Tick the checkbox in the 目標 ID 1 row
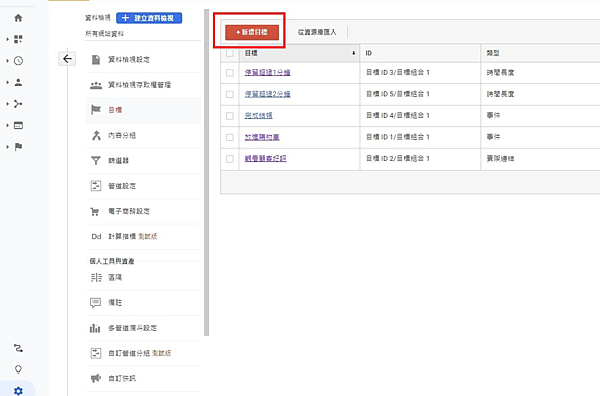 pos(230,137)
